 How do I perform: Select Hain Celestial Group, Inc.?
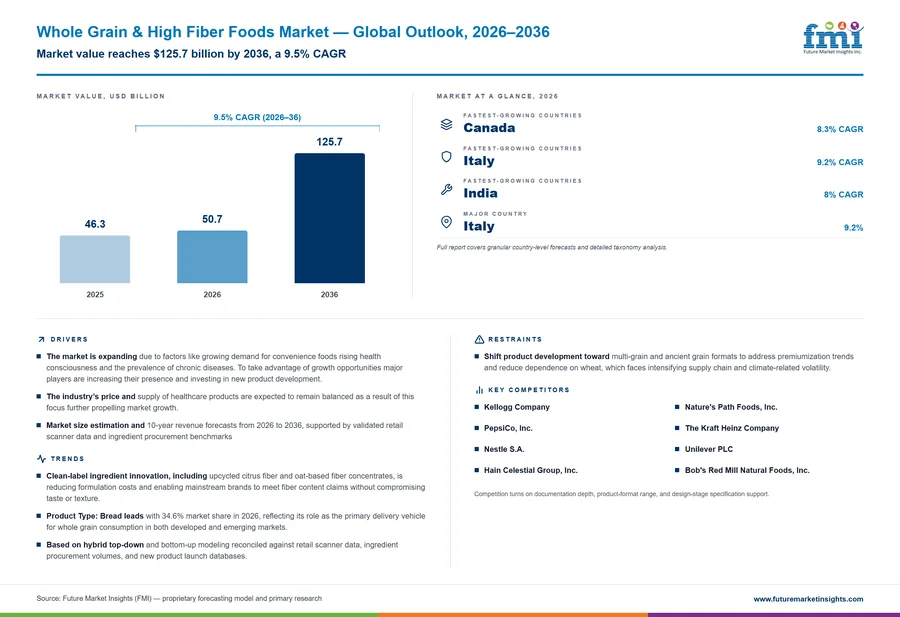(x=530, y=470)
